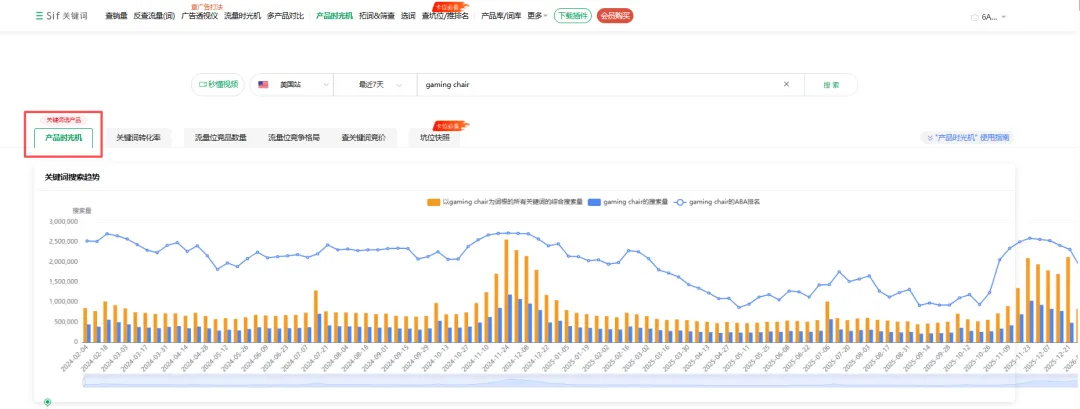Go to 广告透视仪 in the navigation bar

[x=199, y=16]
